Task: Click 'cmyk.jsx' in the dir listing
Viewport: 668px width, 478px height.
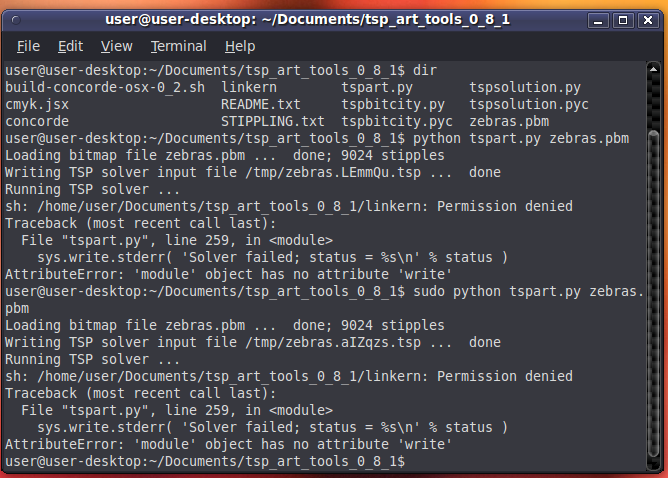Action: [x=37, y=104]
